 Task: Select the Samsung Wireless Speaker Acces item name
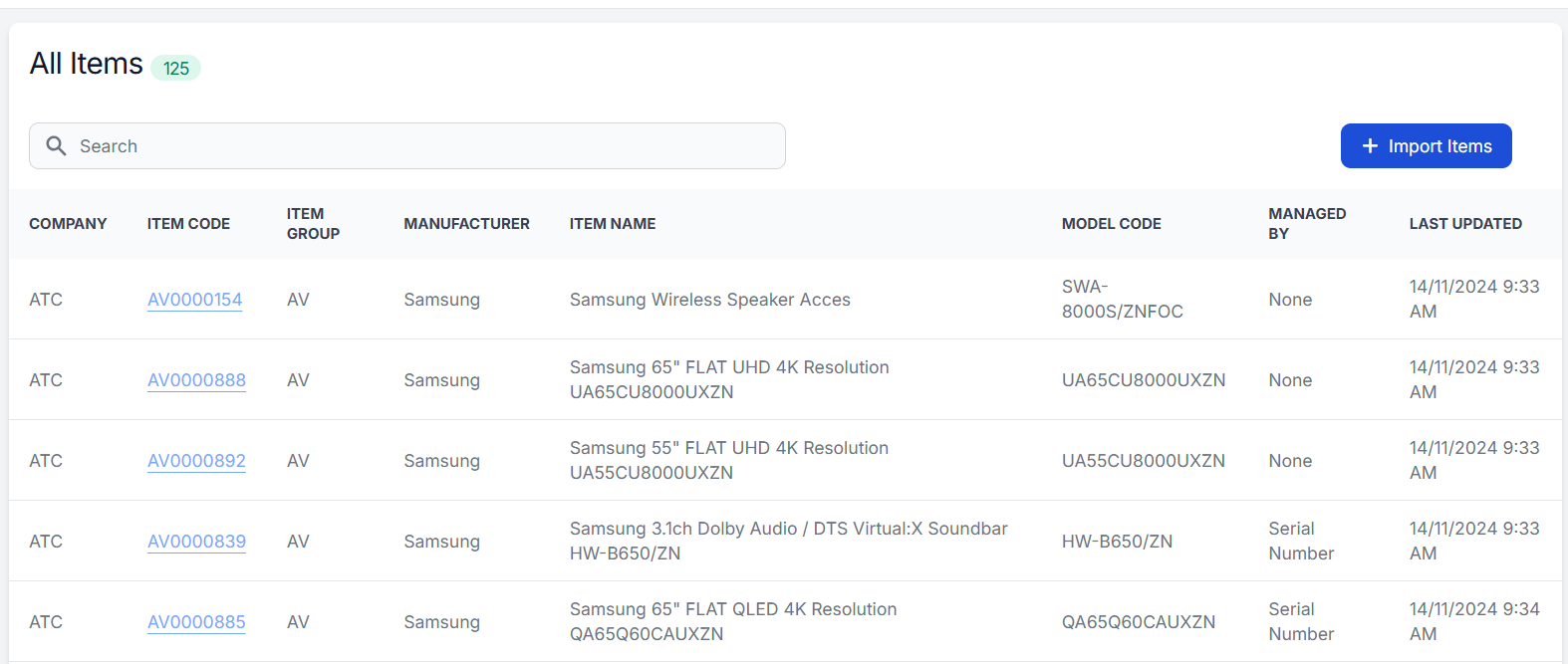[710, 300]
